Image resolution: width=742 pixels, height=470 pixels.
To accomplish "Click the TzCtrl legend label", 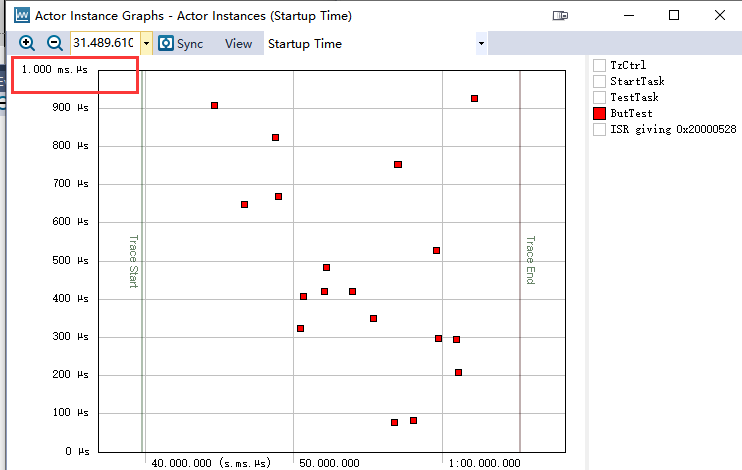I will point(628,65).
